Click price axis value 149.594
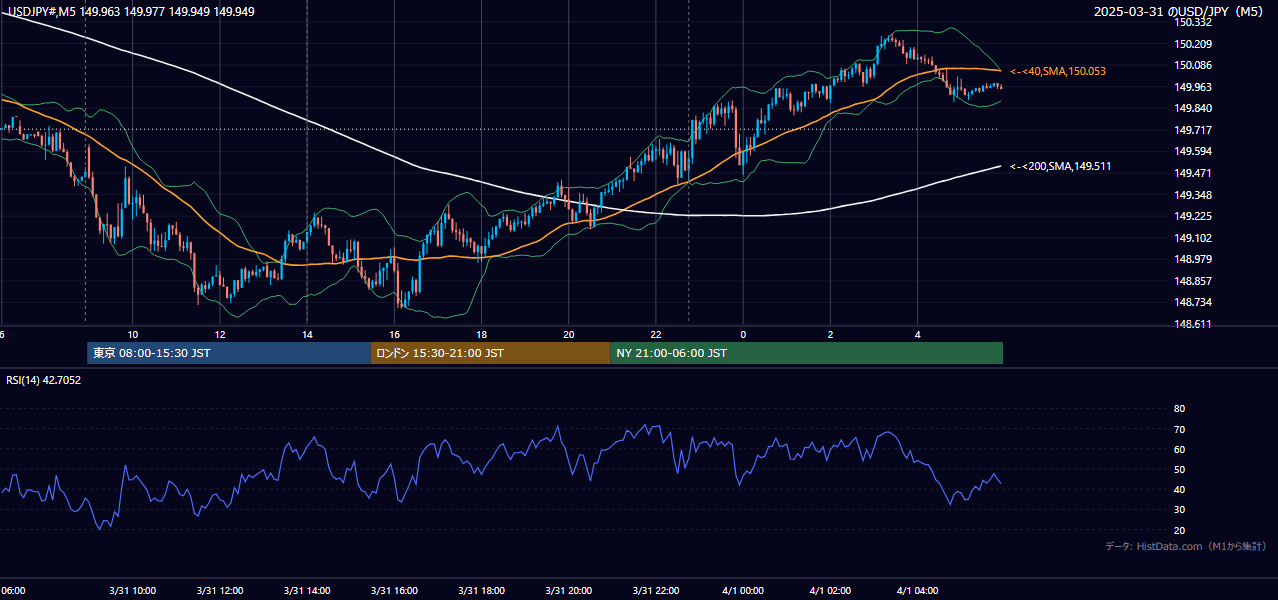1278x600 pixels. (1193, 151)
